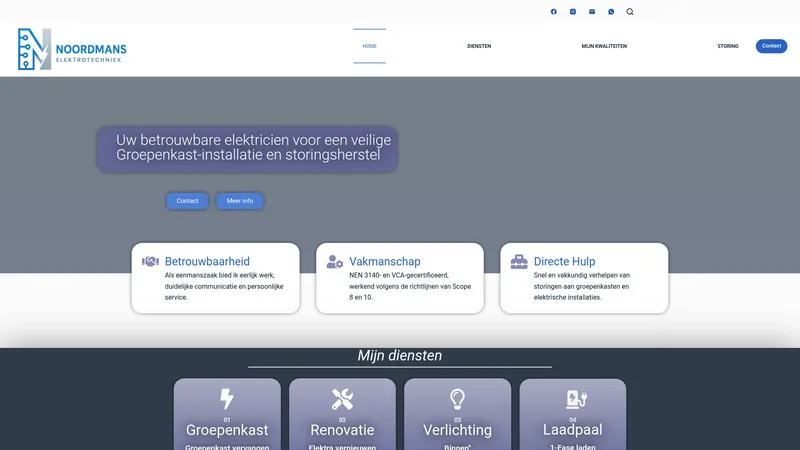Open the Diensten menu item
800x450 pixels.
[479, 46]
